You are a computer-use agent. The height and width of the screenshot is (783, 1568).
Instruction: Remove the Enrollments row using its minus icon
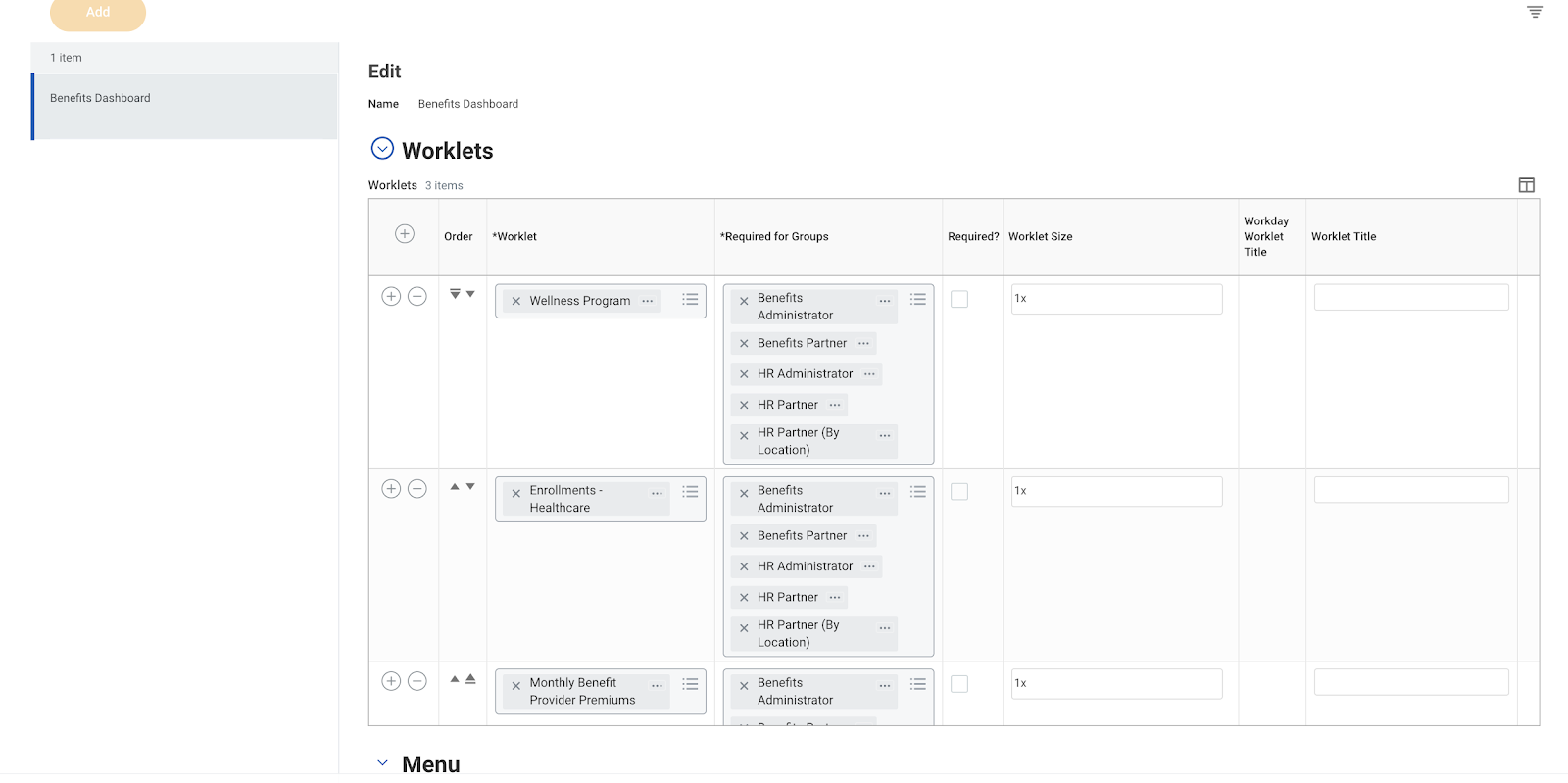[x=417, y=488]
